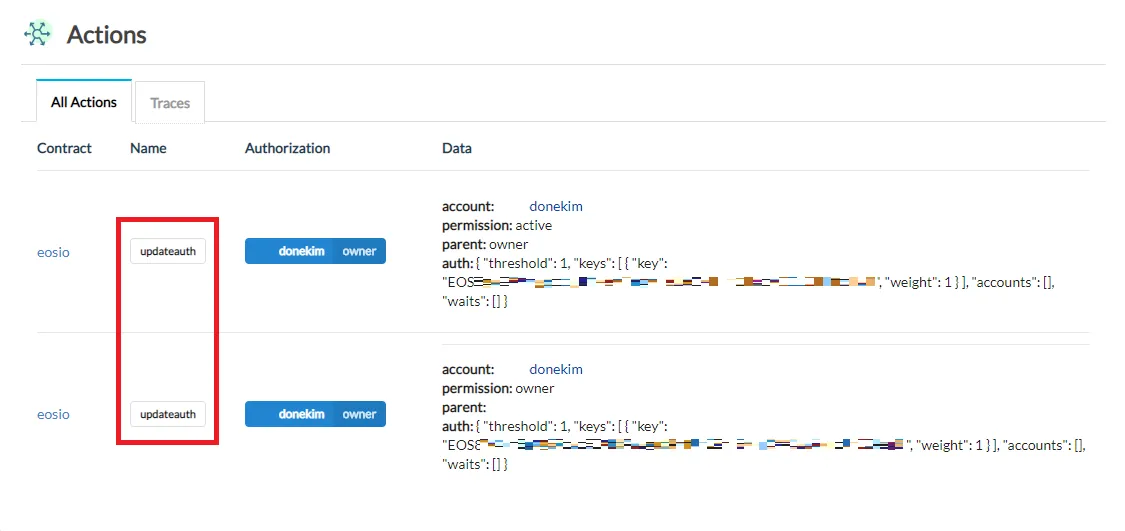Viewport: 1125px width, 531px height.
Task: Click owner segment of owner-permission row's authorization badge
Action: 359,414
